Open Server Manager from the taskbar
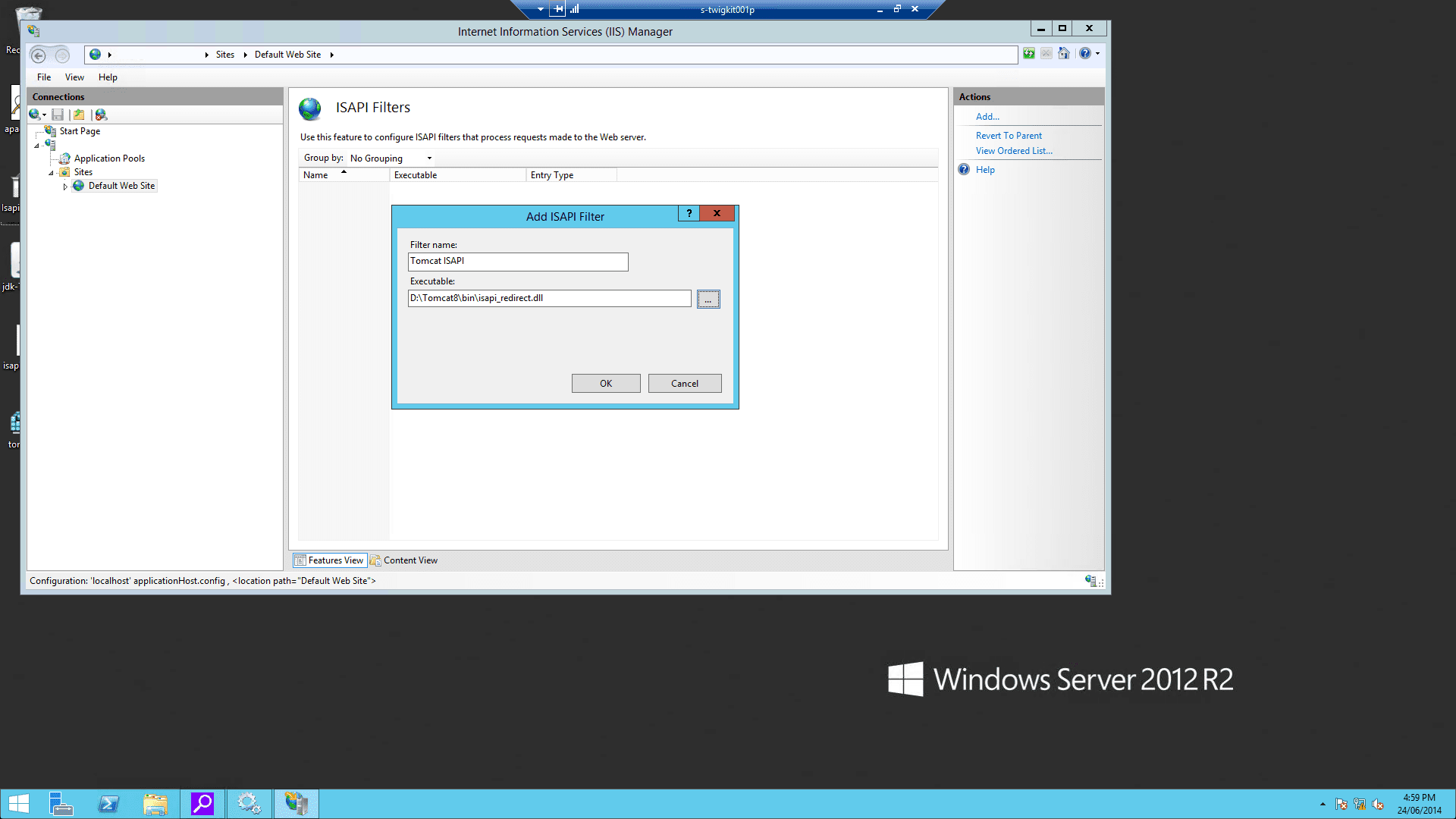Viewport: 1456px width, 819px height. pyautogui.click(x=61, y=804)
